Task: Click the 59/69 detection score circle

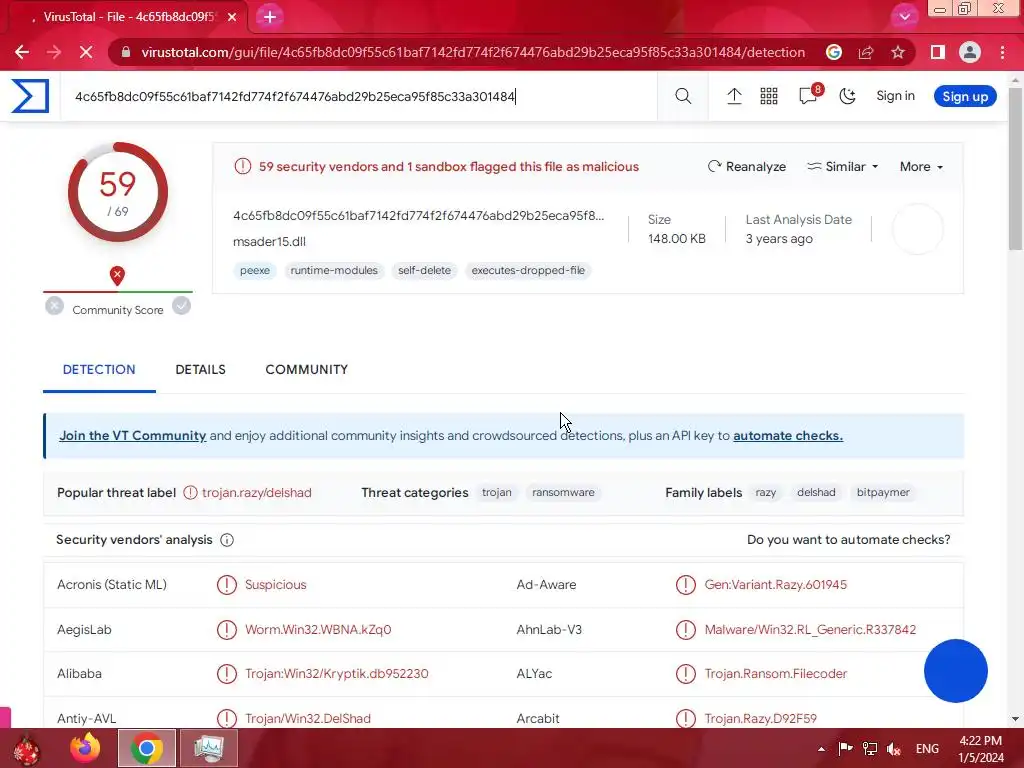Action: click(118, 192)
